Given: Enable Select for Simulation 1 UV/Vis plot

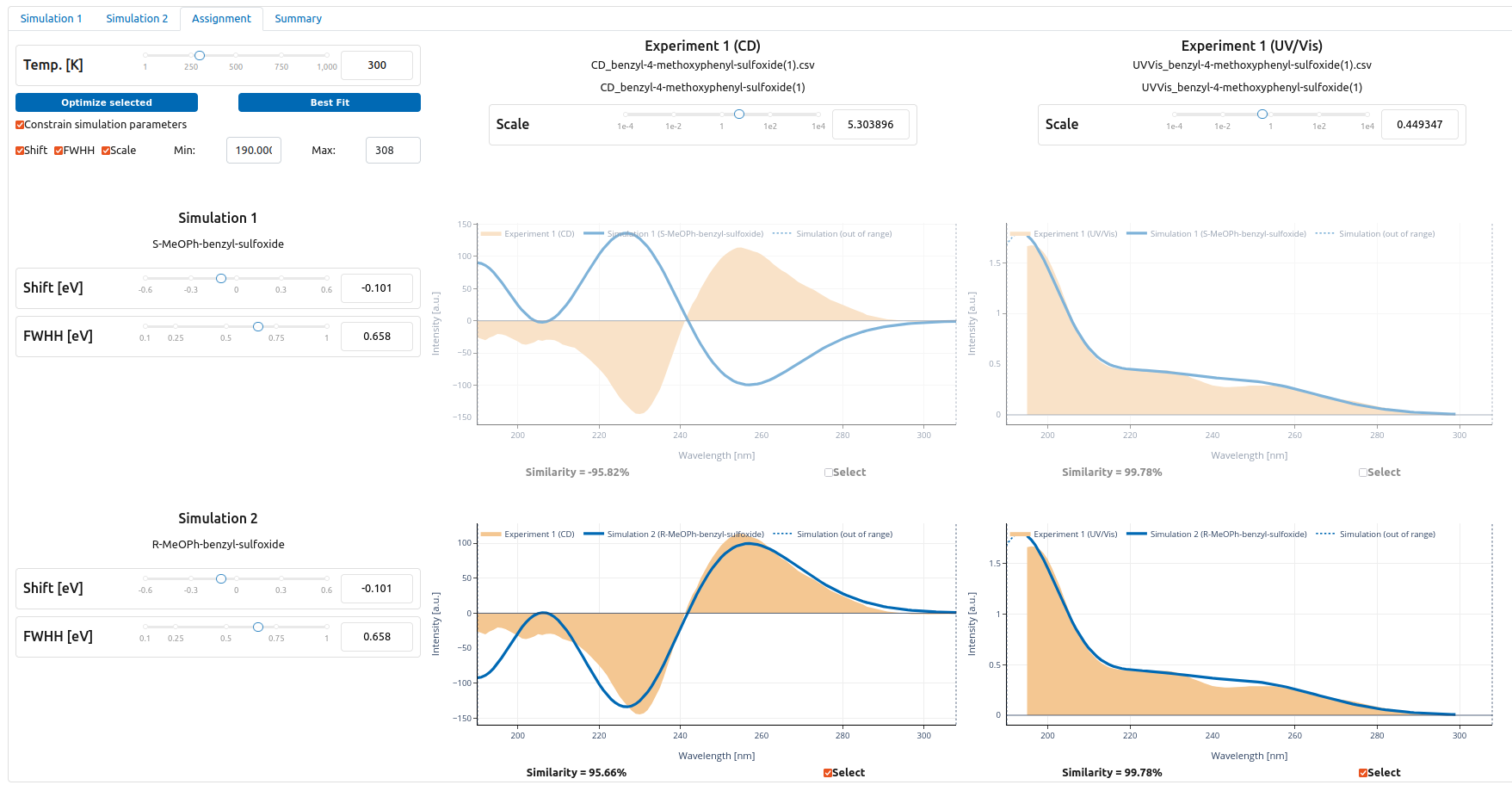Looking at the screenshot, I should 1363,473.
